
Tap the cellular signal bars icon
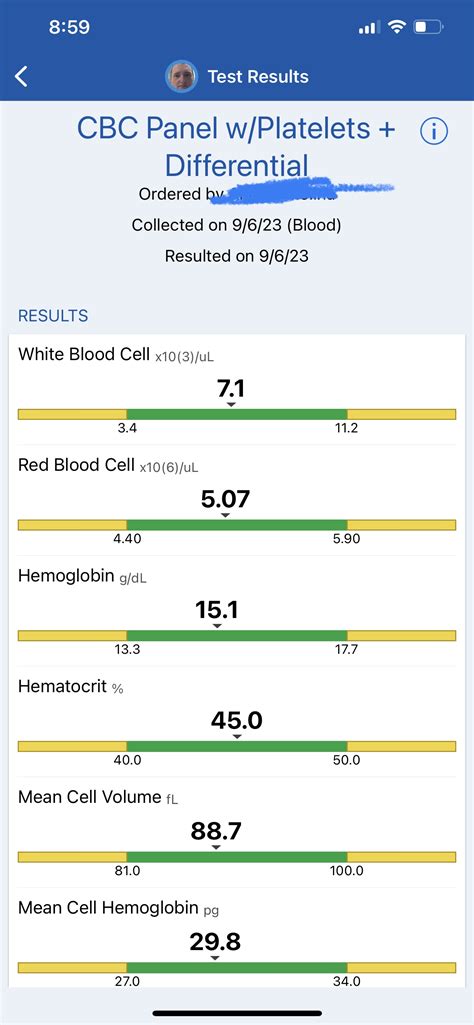(369, 27)
